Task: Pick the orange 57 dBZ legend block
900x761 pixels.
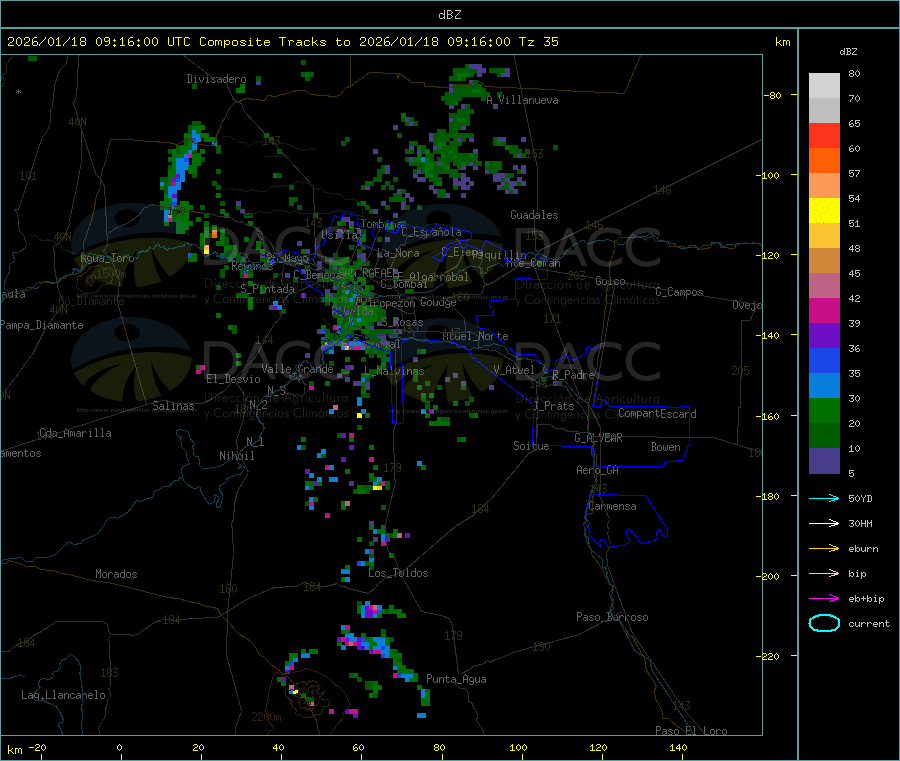Action: [x=824, y=161]
